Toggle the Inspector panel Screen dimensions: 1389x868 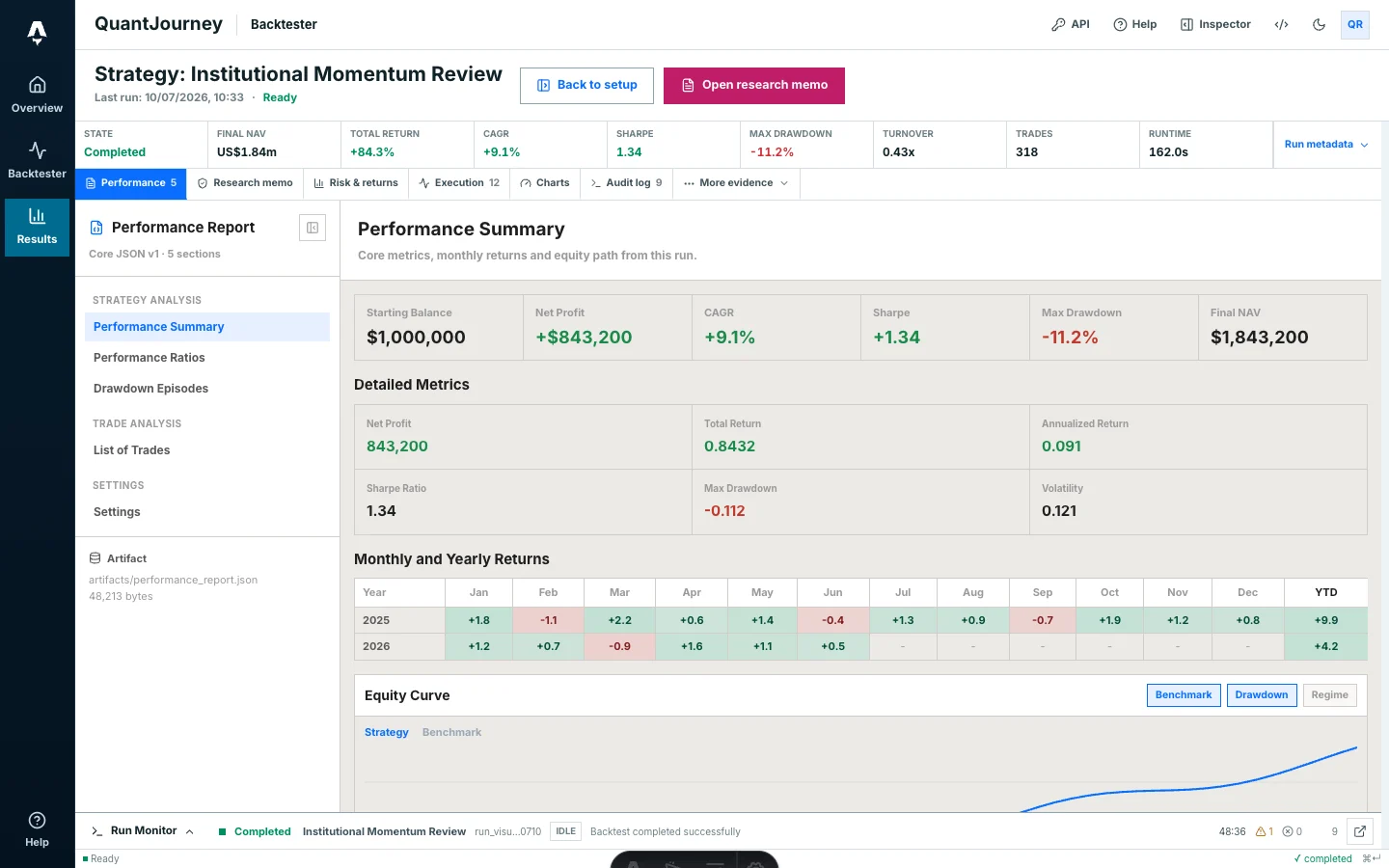point(1215,25)
